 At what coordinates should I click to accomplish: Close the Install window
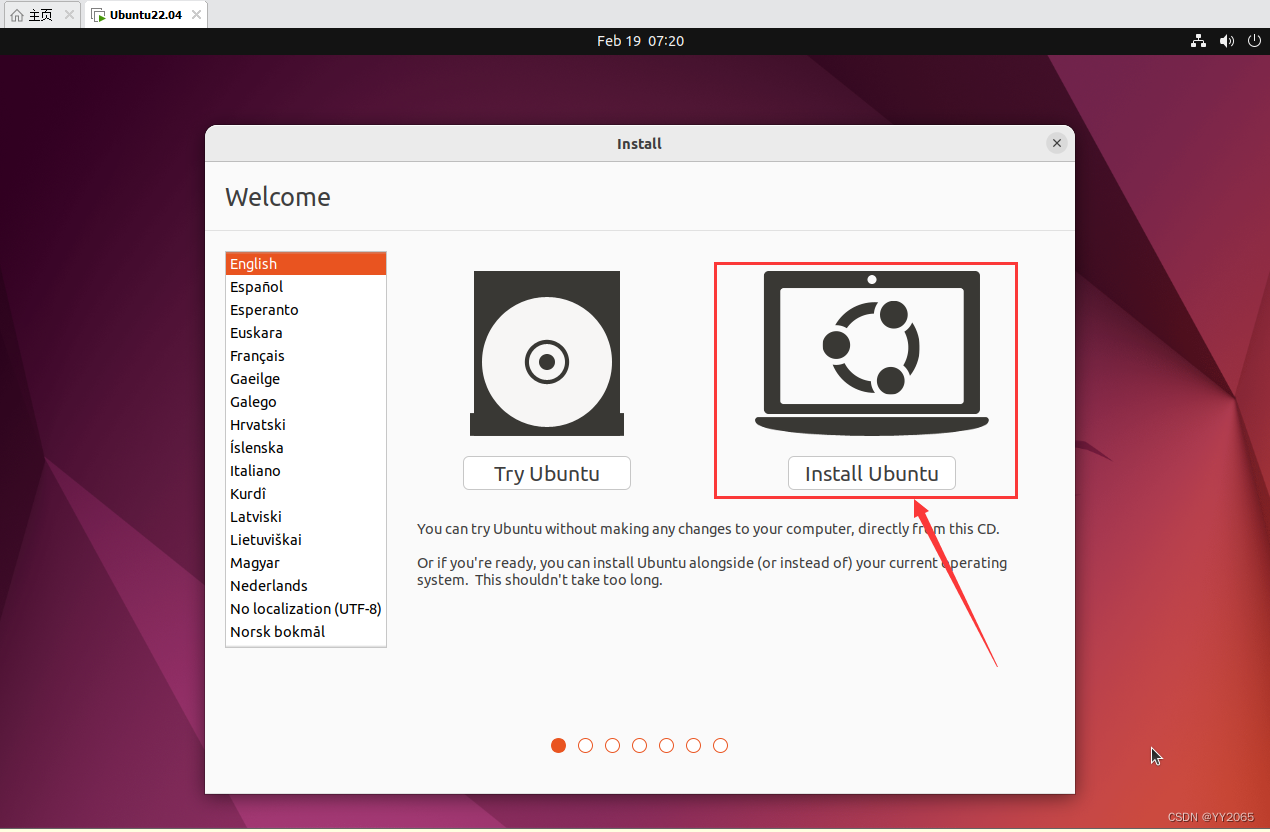coord(1057,143)
